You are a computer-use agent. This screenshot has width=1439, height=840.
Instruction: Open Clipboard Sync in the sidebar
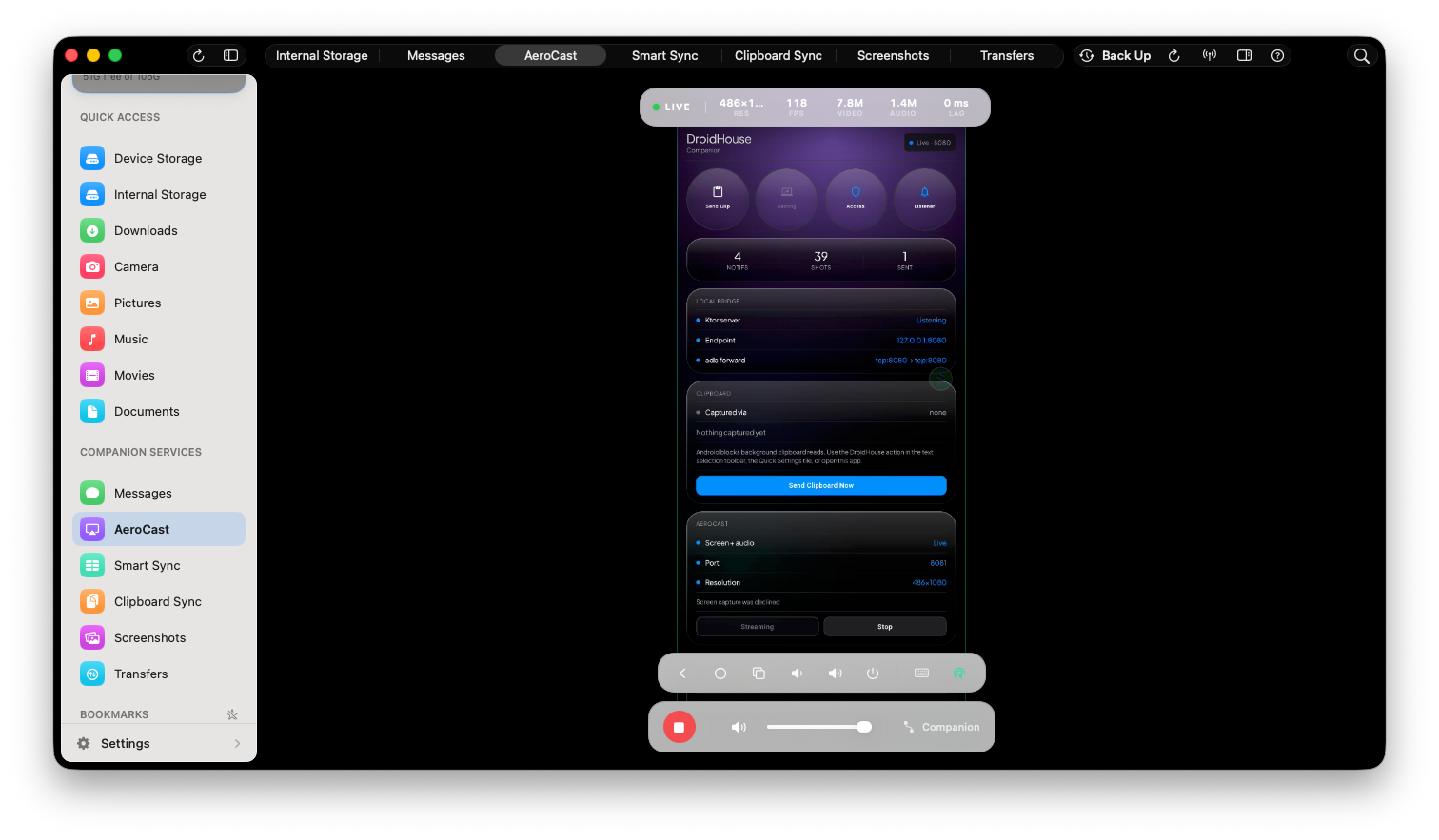(159, 602)
